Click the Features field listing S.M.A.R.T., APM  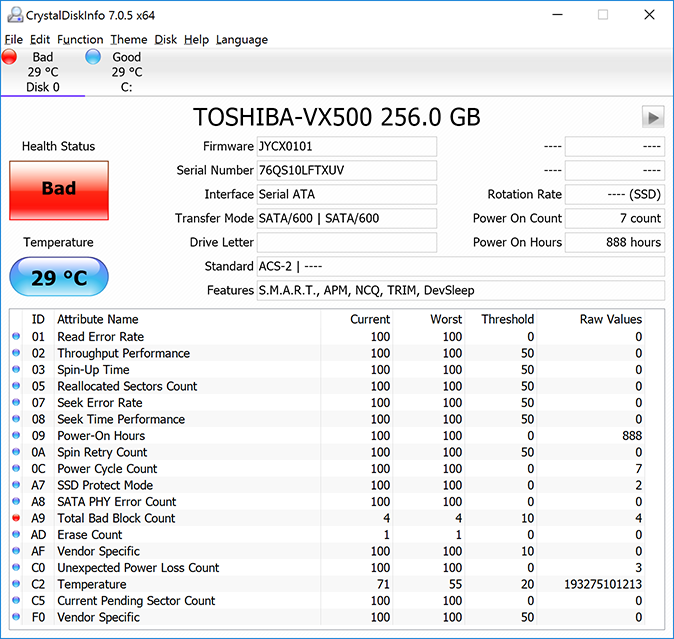pyautogui.click(x=460, y=291)
